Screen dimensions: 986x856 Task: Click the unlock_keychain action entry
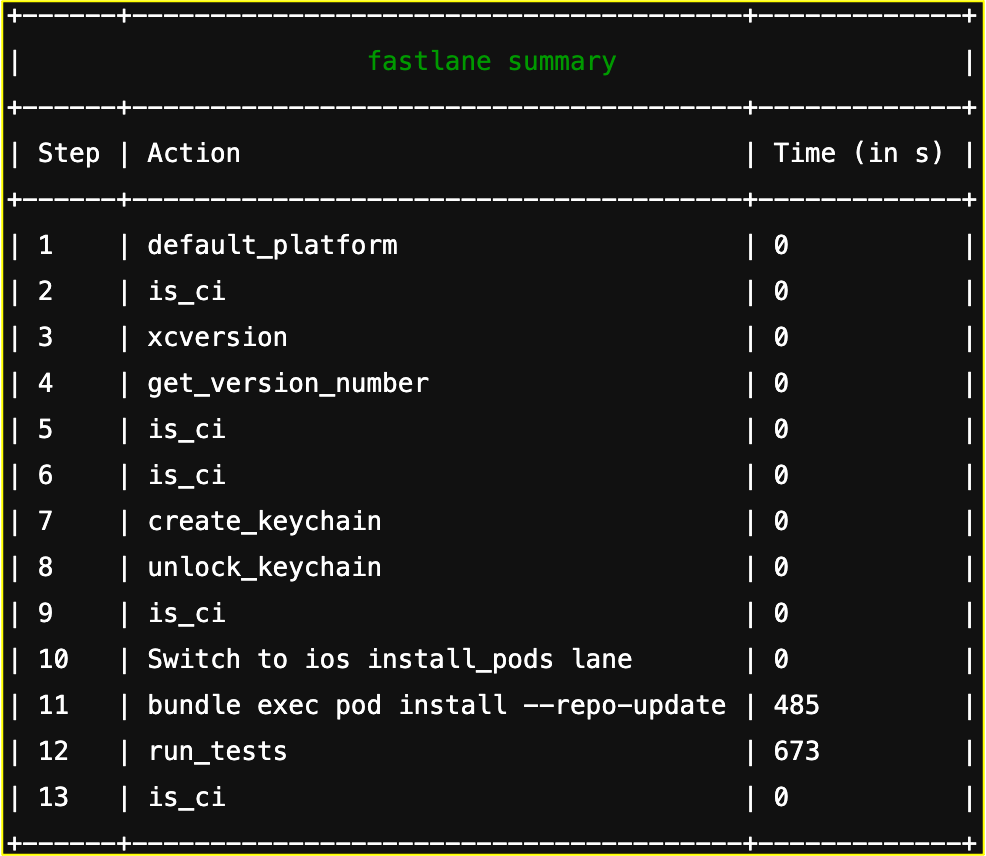[x=264, y=567]
